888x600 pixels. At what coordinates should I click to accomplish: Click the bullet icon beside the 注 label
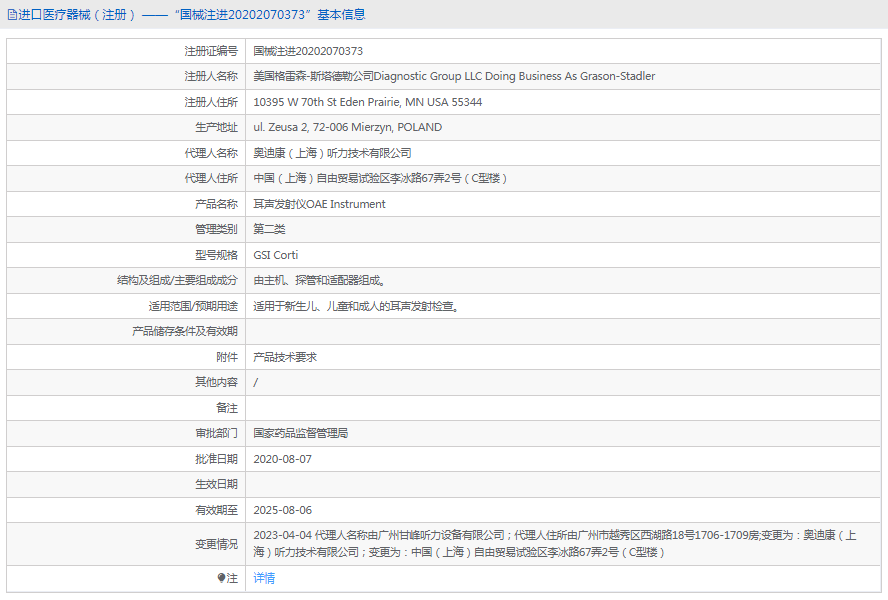(x=221, y=578)
